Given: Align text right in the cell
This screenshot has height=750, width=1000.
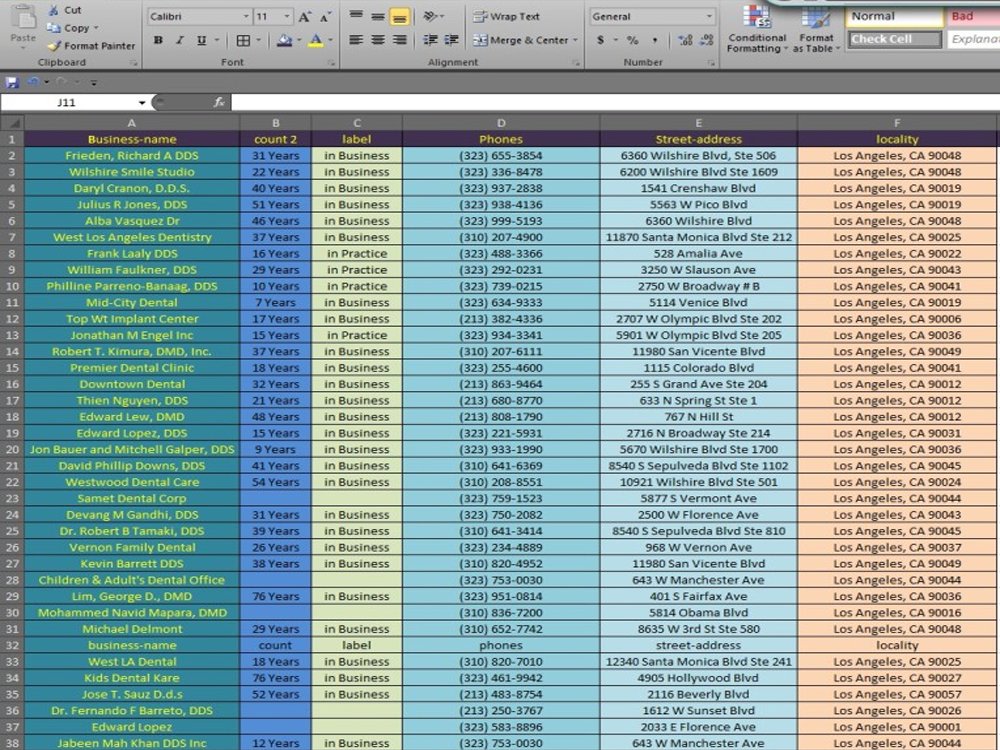Looking at the screenshot, I should (x=400, y=40).
